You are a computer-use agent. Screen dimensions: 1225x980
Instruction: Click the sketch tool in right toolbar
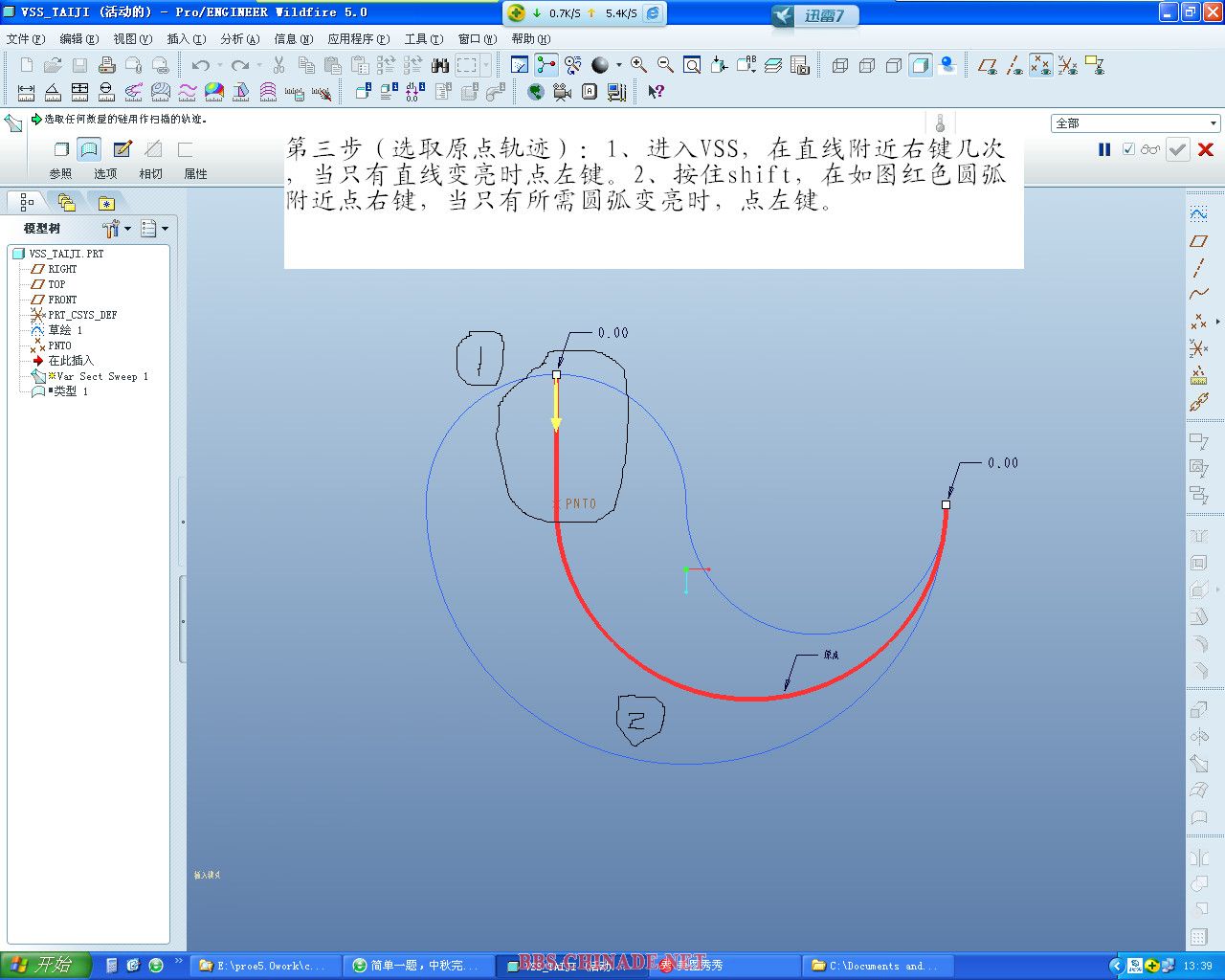[x=1198, y=213]
